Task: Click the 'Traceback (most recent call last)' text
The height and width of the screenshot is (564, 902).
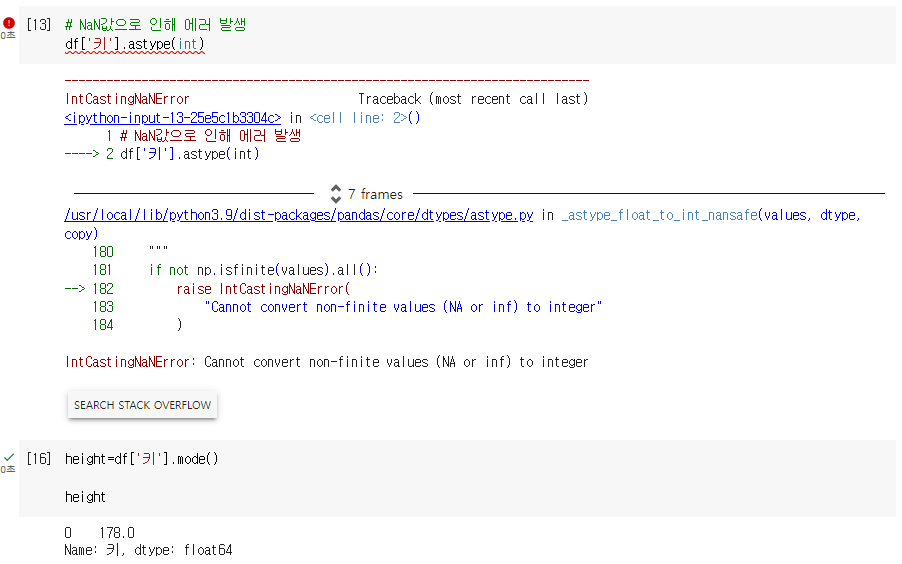Action: (x=473, y=99)
